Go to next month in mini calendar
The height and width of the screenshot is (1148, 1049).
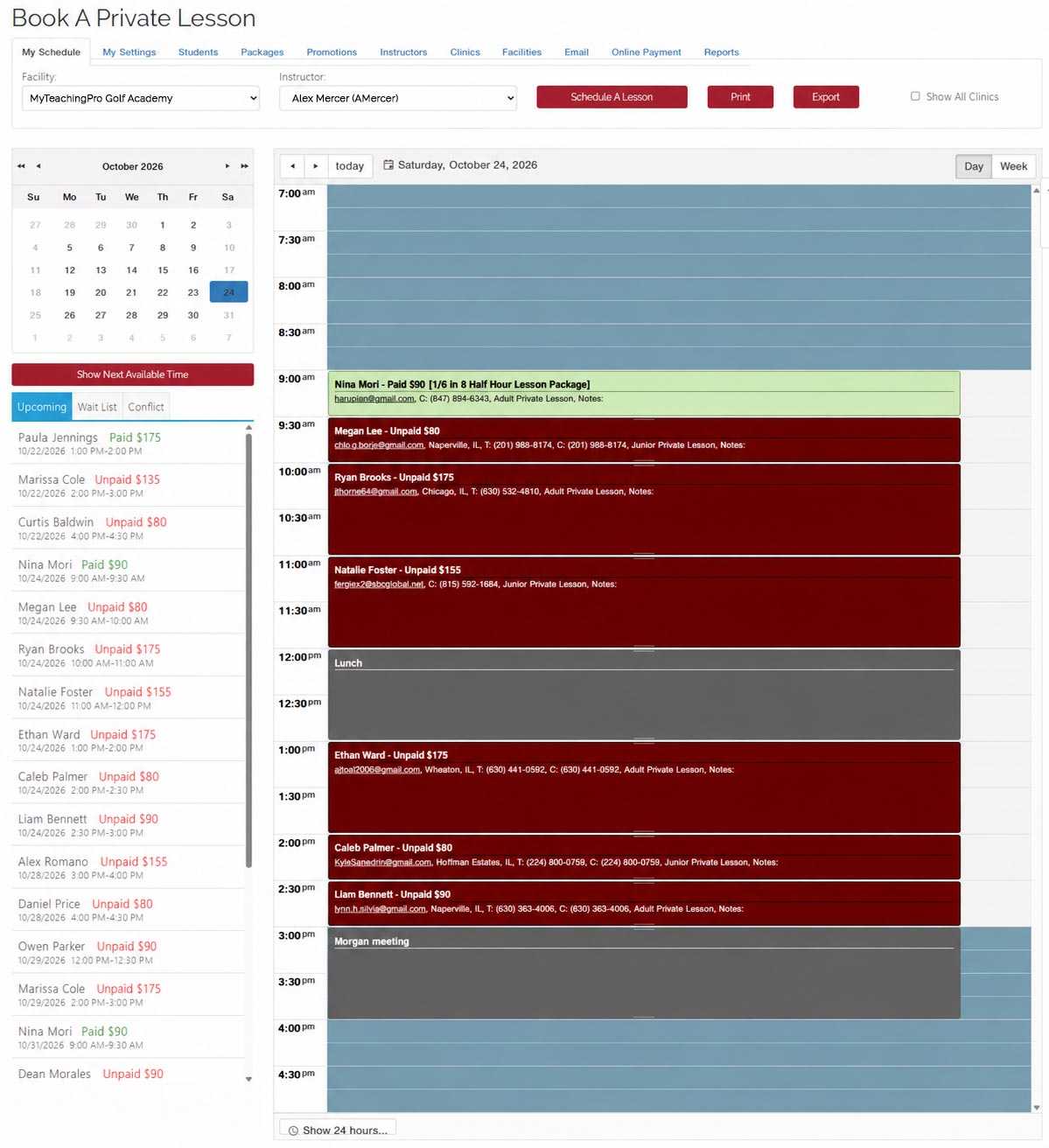(227, 166)
